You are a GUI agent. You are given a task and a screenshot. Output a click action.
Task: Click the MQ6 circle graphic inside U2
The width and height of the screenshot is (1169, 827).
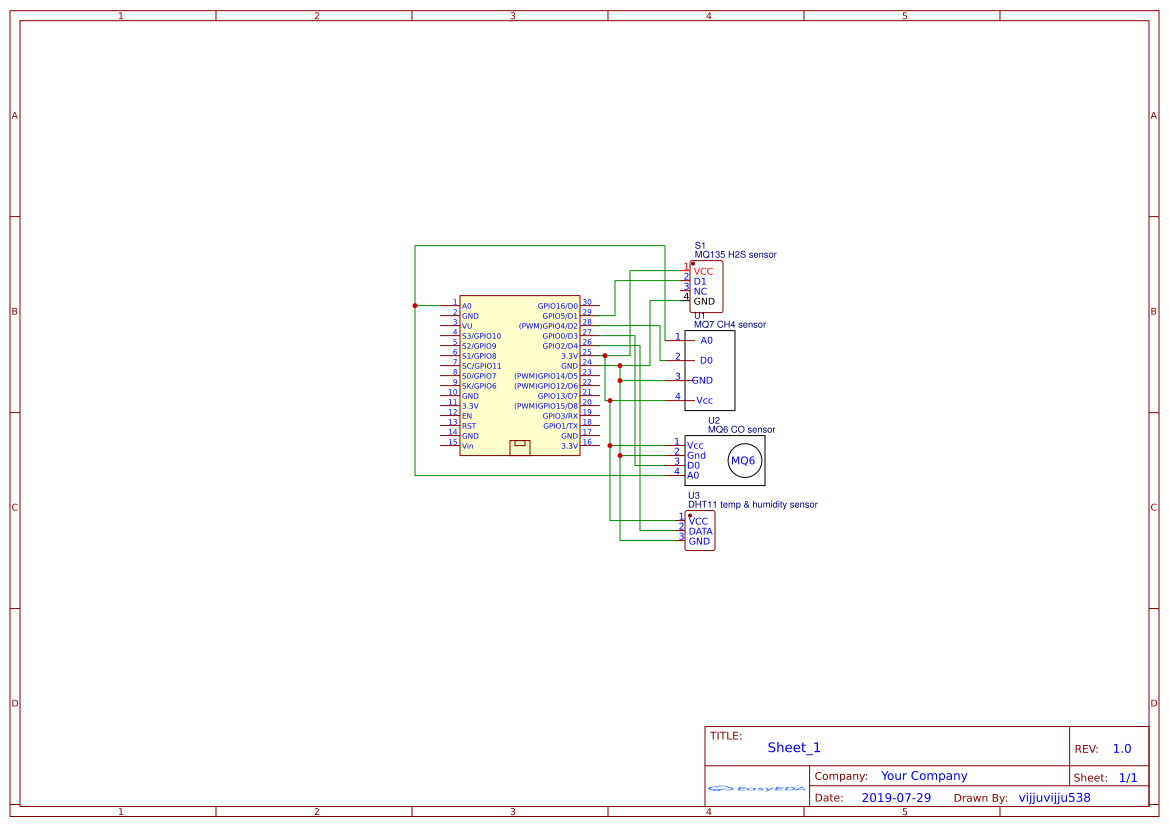744,460
